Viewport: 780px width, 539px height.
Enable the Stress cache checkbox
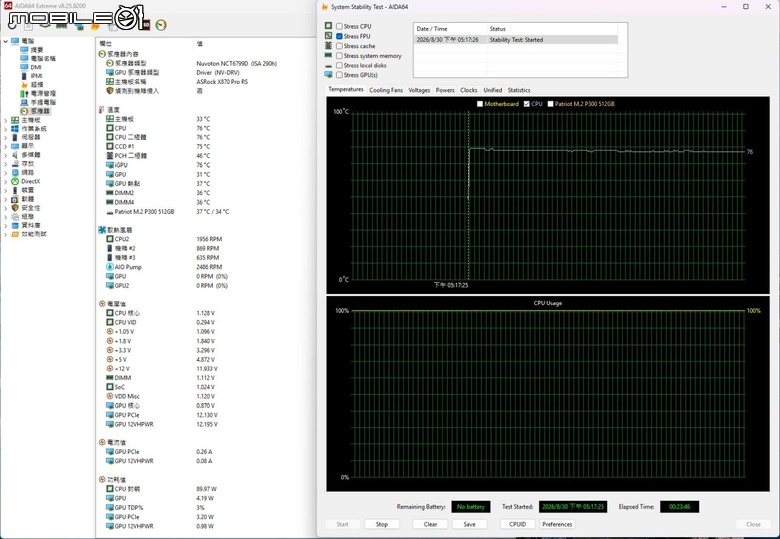(339, 46)
